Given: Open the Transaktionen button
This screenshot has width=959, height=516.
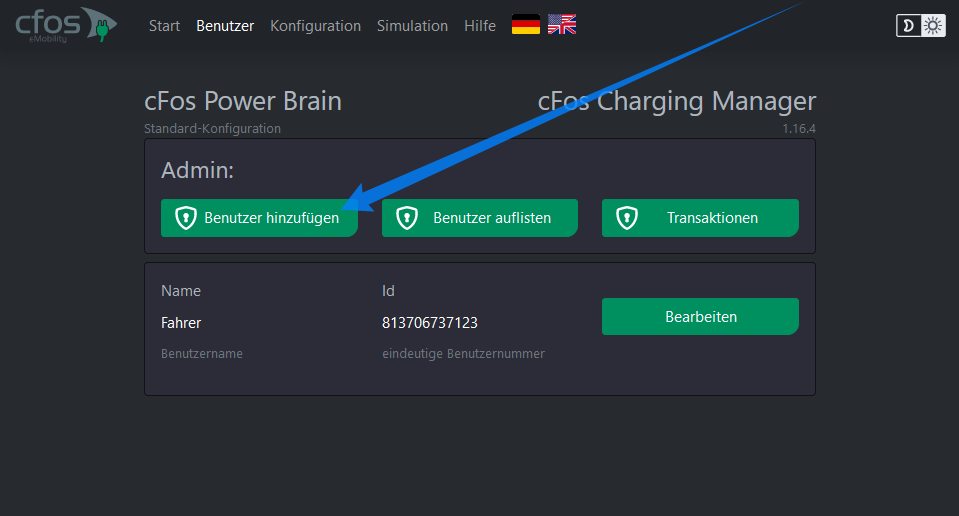Looking at the screenshot, I should click(700, 218).
